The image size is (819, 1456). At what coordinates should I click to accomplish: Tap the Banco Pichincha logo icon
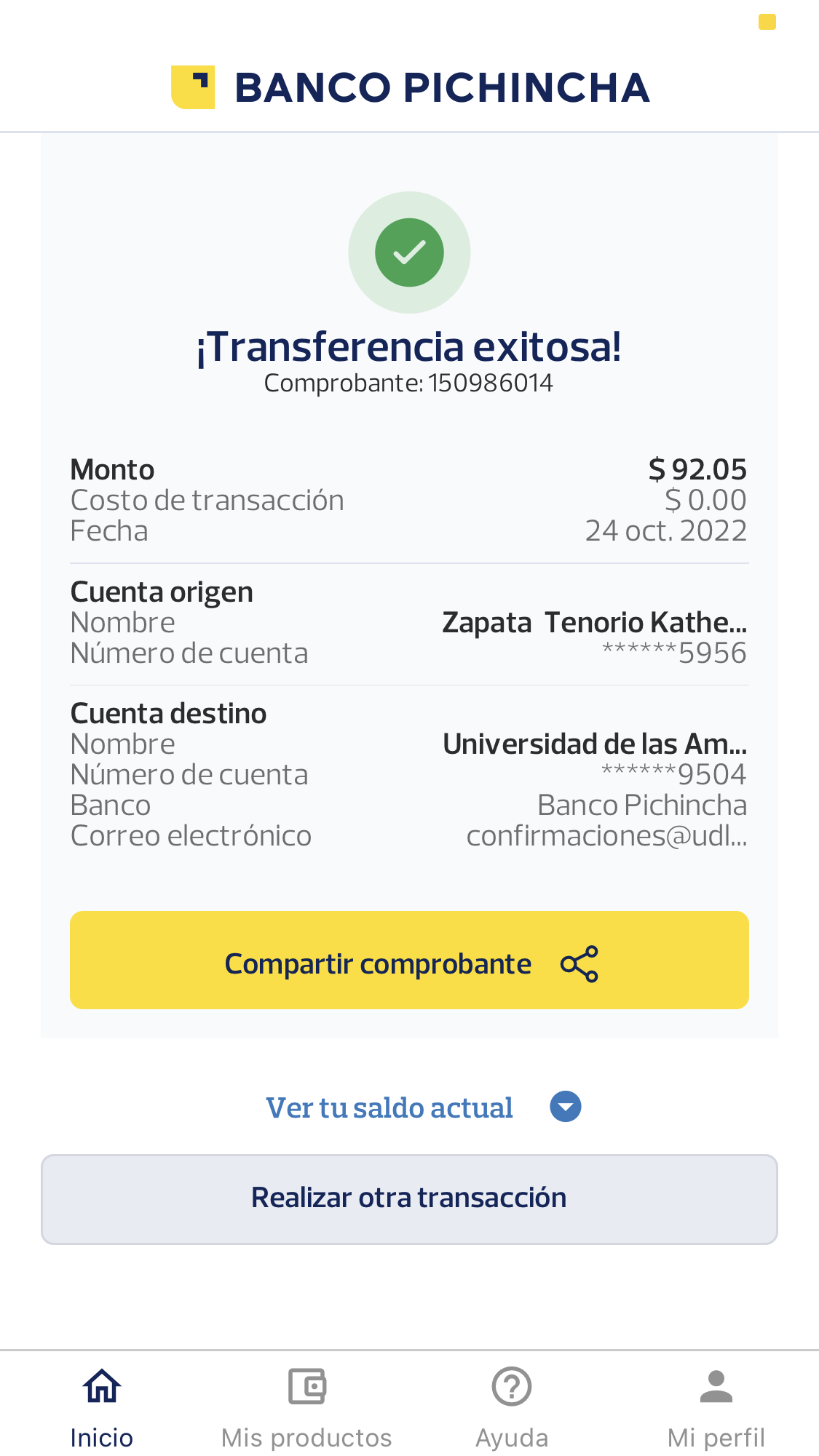(x=193, y=87)
